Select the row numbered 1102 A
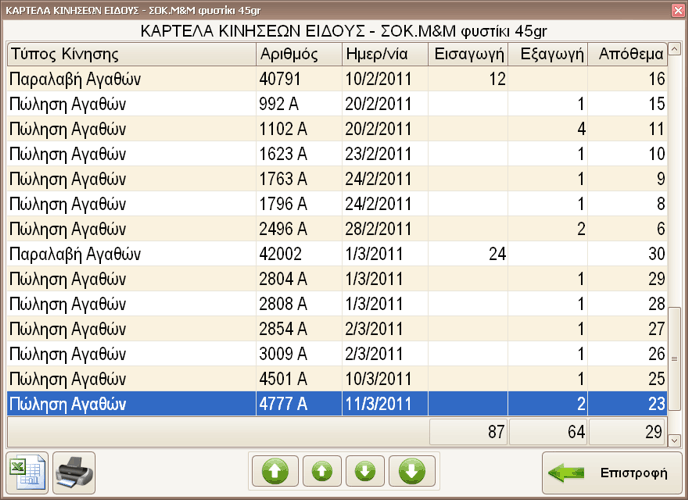 point(337,129)
